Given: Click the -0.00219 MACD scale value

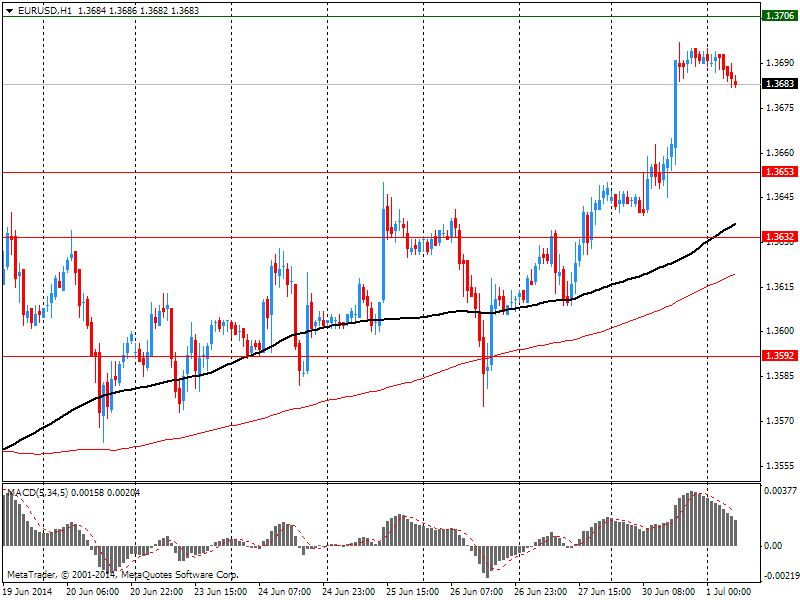Looking at the screenshot, I should (x=781, y=576).
